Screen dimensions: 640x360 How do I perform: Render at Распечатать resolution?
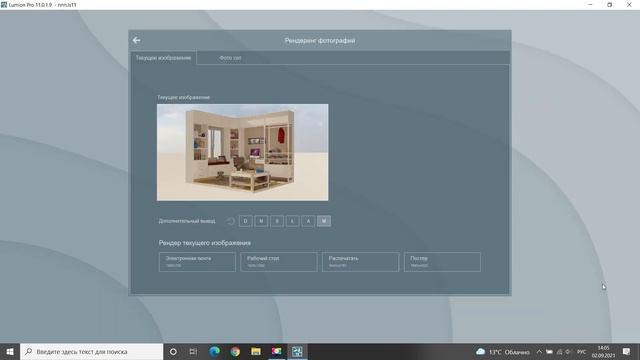pos(360,262)
